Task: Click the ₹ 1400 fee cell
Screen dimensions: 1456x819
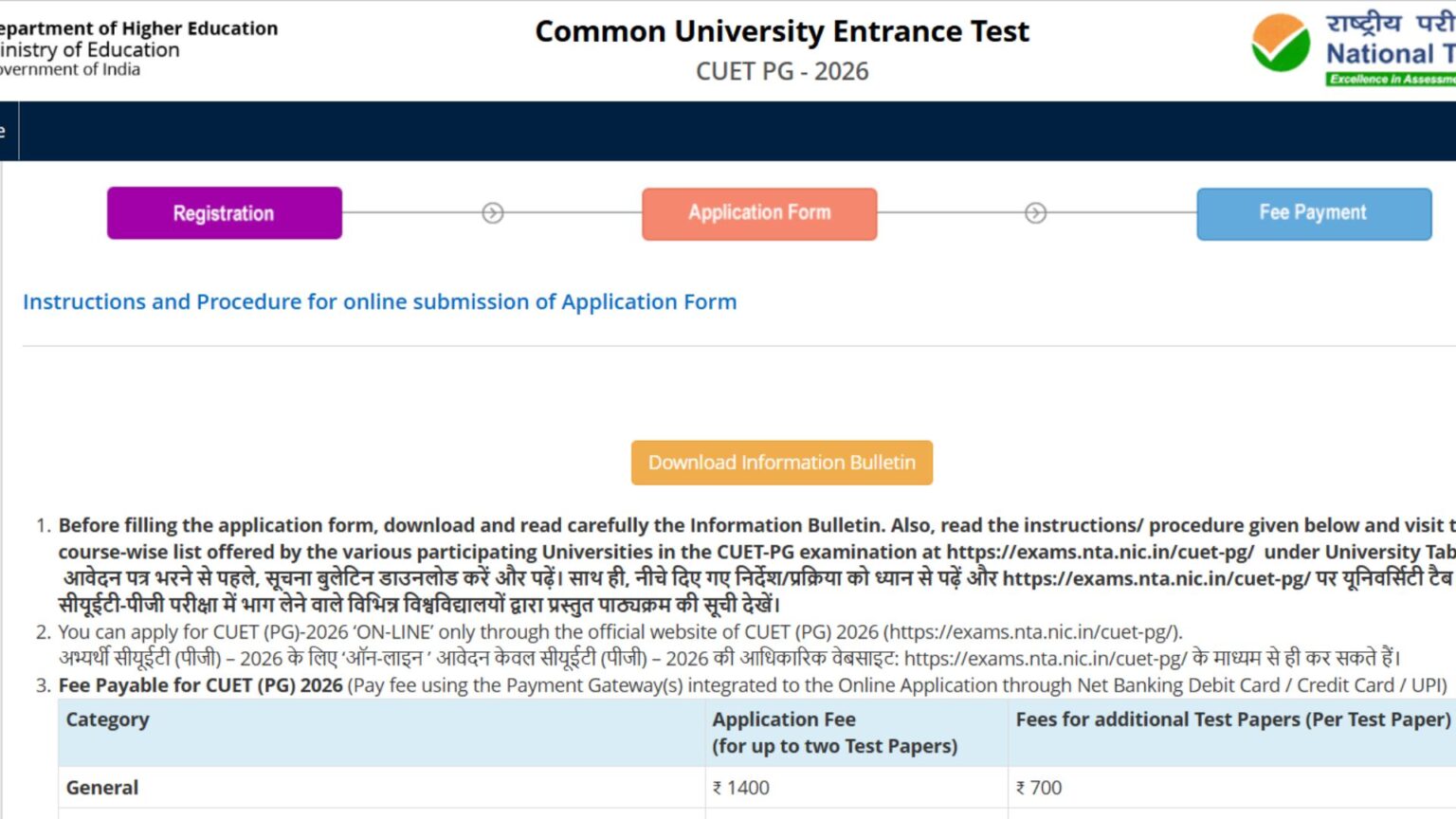Action: pyautogui.click(x=740, y=787)
